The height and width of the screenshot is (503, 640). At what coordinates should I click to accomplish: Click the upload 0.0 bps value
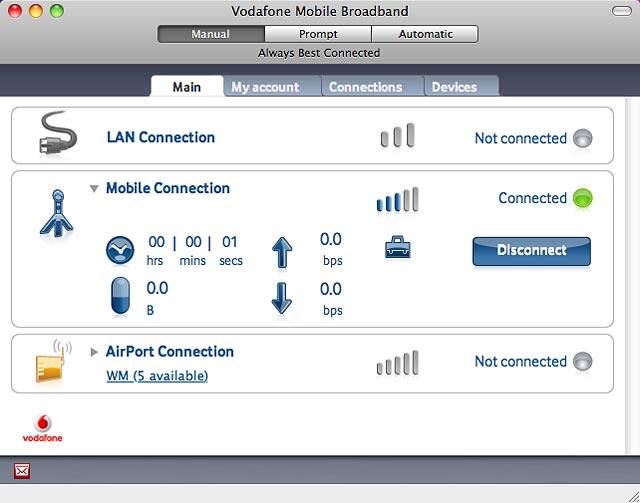(x=331, y=249)
